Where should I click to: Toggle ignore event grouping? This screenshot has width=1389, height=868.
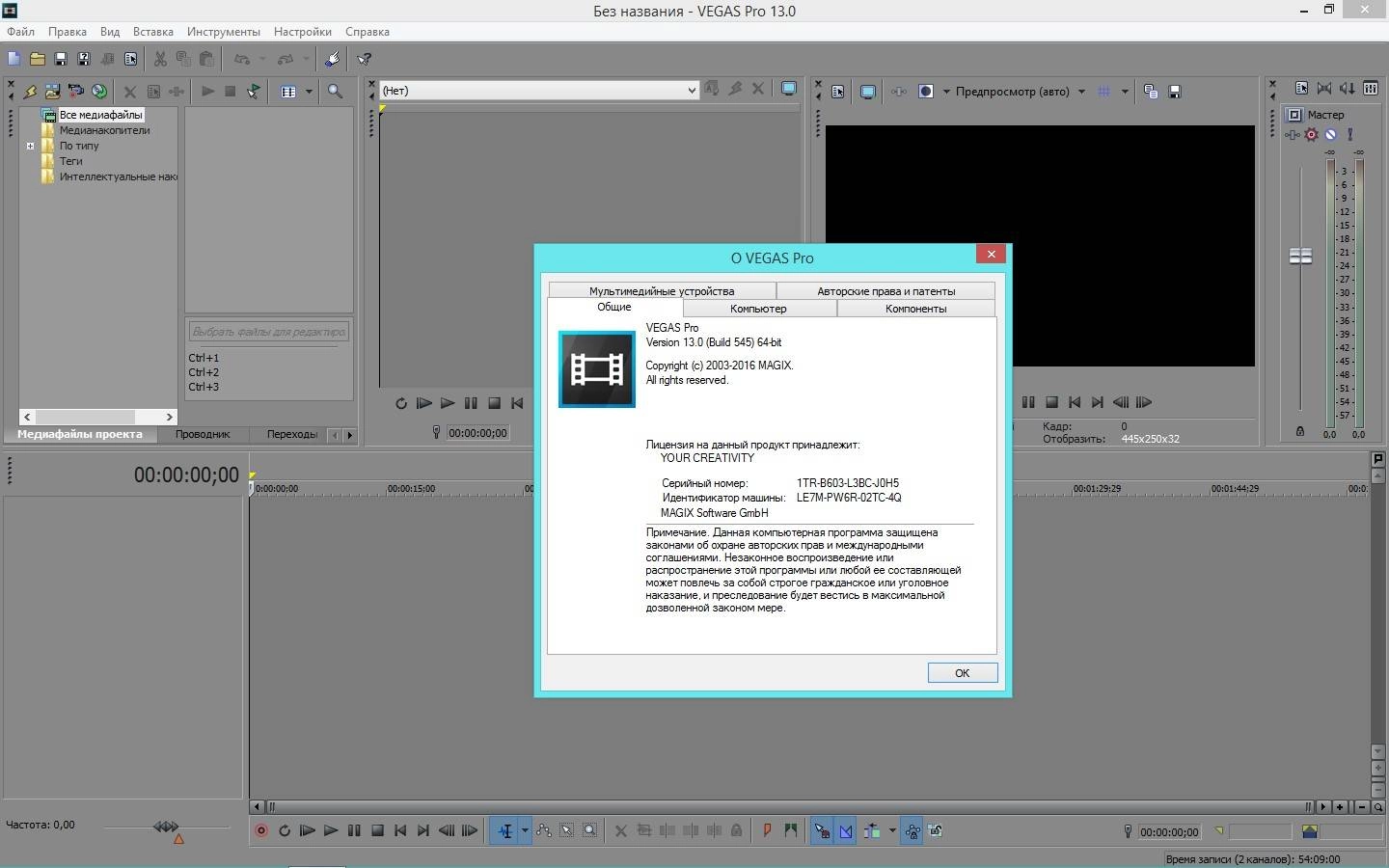(x=935, y=830)
